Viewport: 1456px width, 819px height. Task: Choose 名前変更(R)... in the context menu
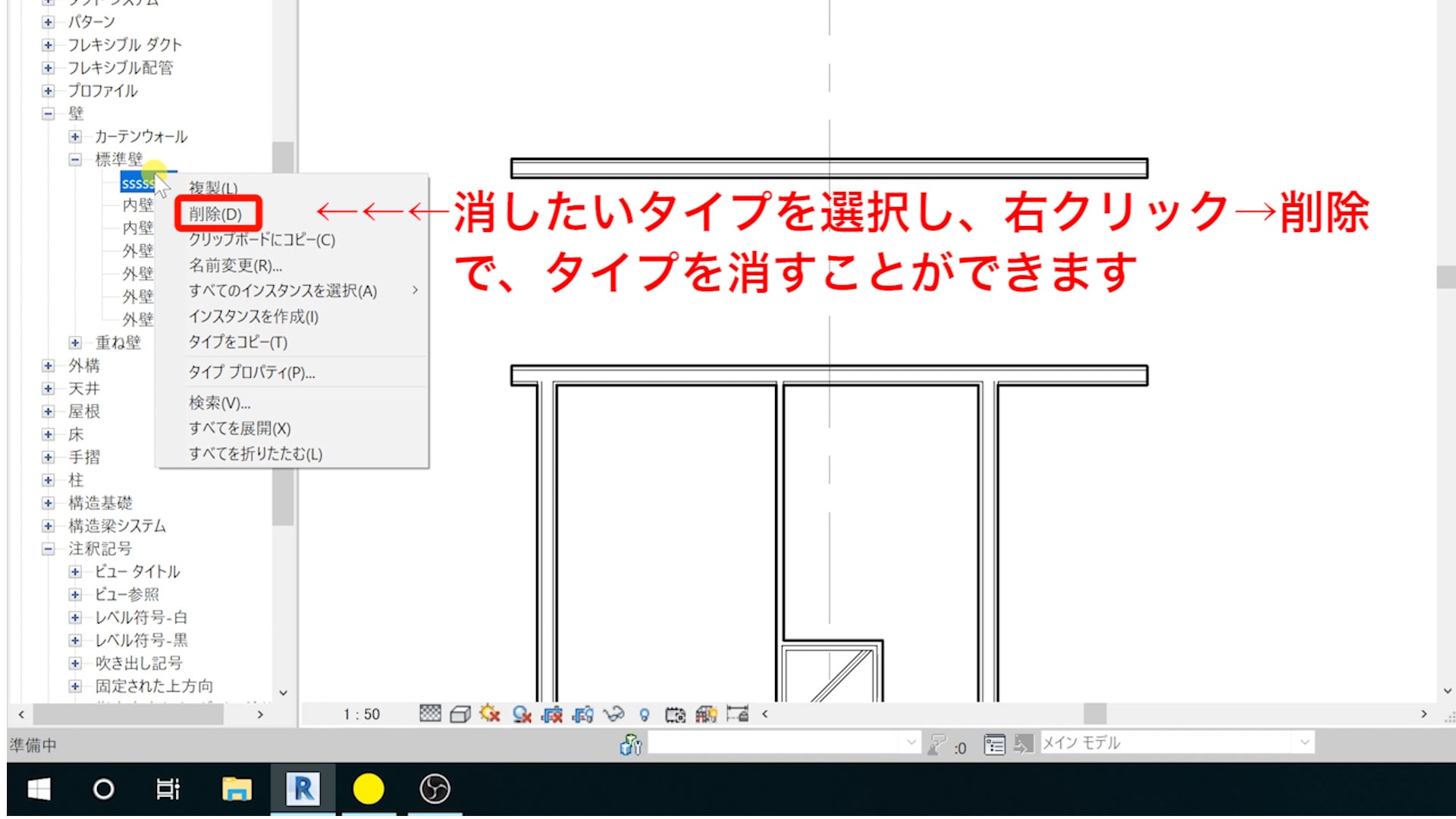235,265
